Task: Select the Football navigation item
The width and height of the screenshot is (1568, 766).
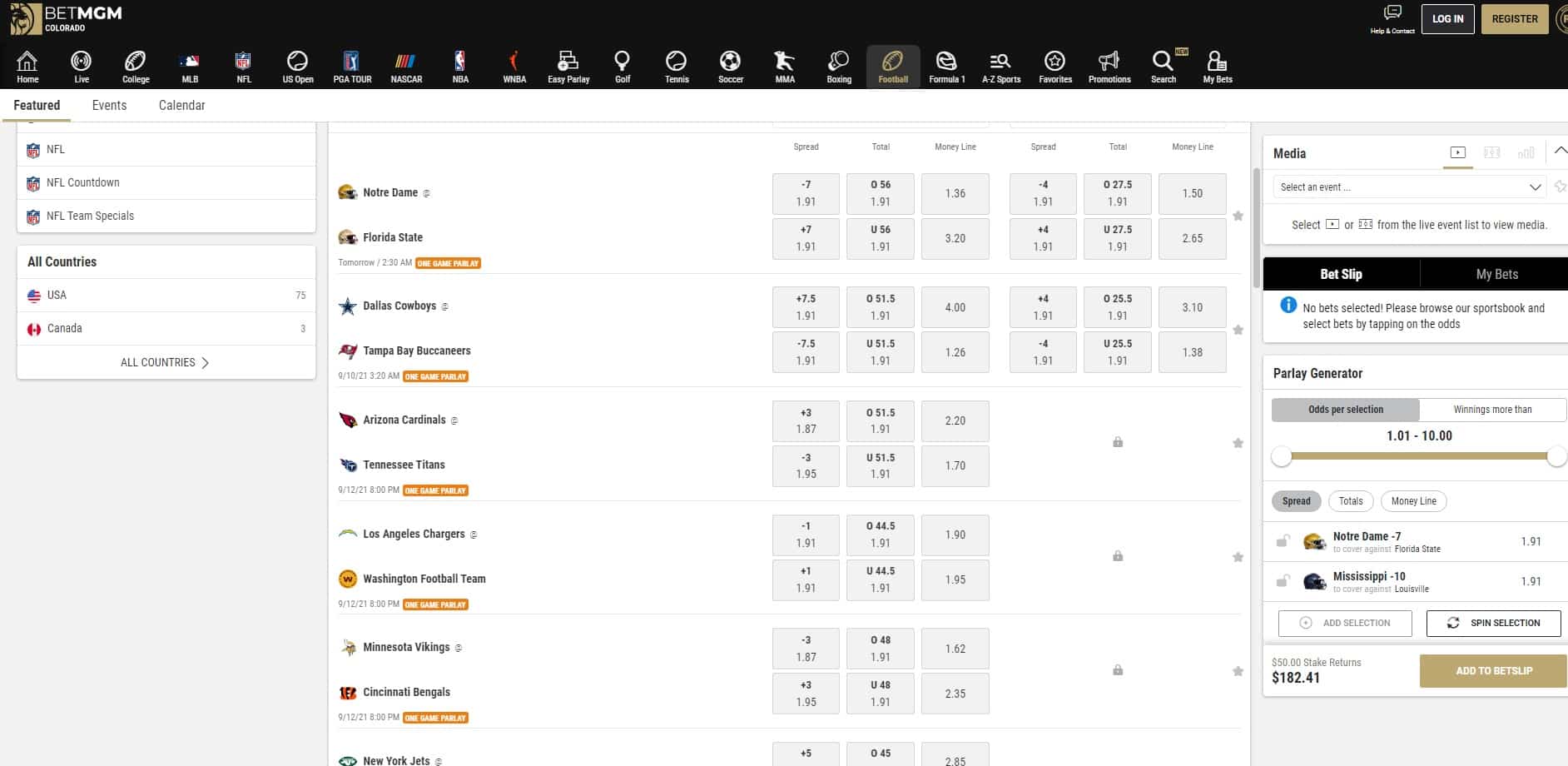Action: point(893,67)
